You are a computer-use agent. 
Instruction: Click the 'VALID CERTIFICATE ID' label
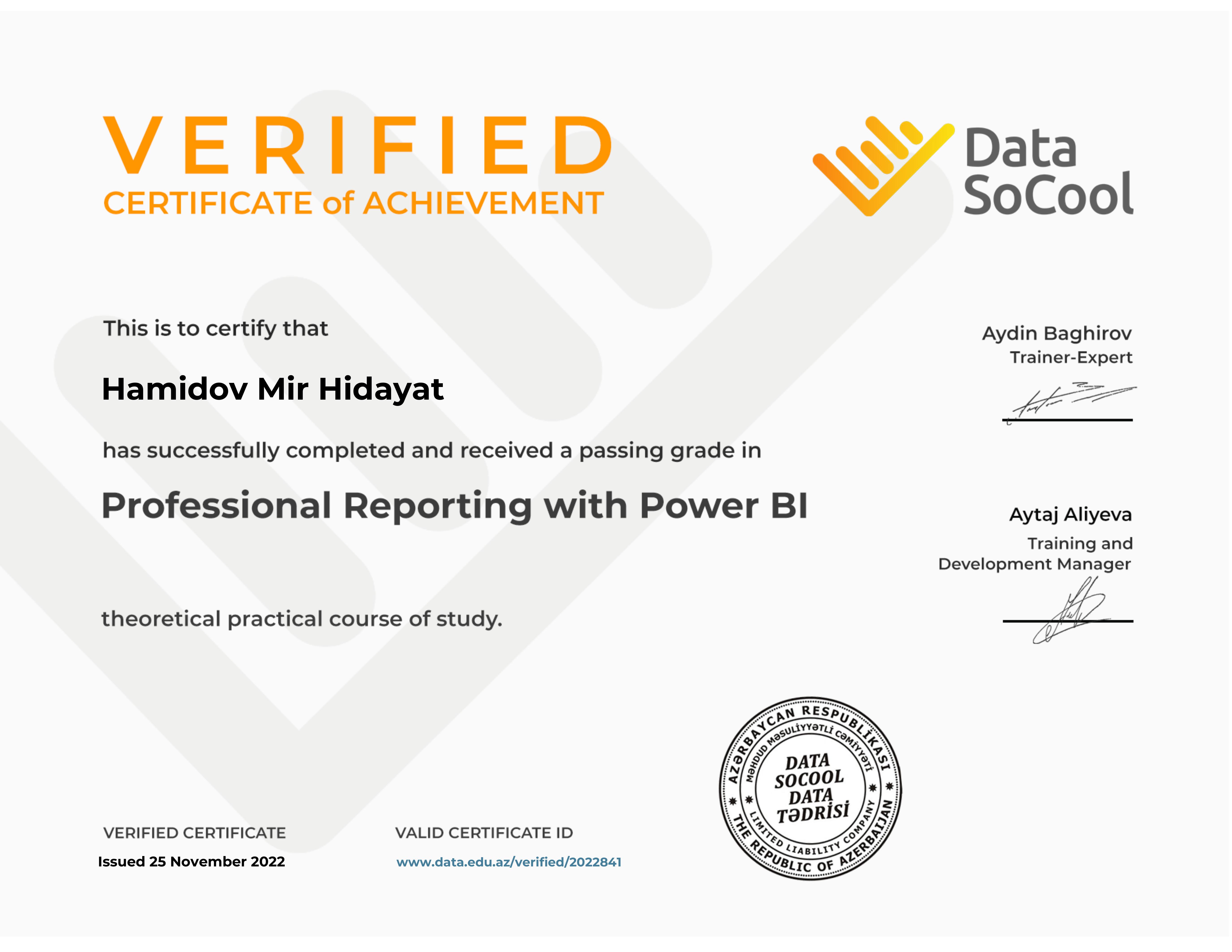484,833
